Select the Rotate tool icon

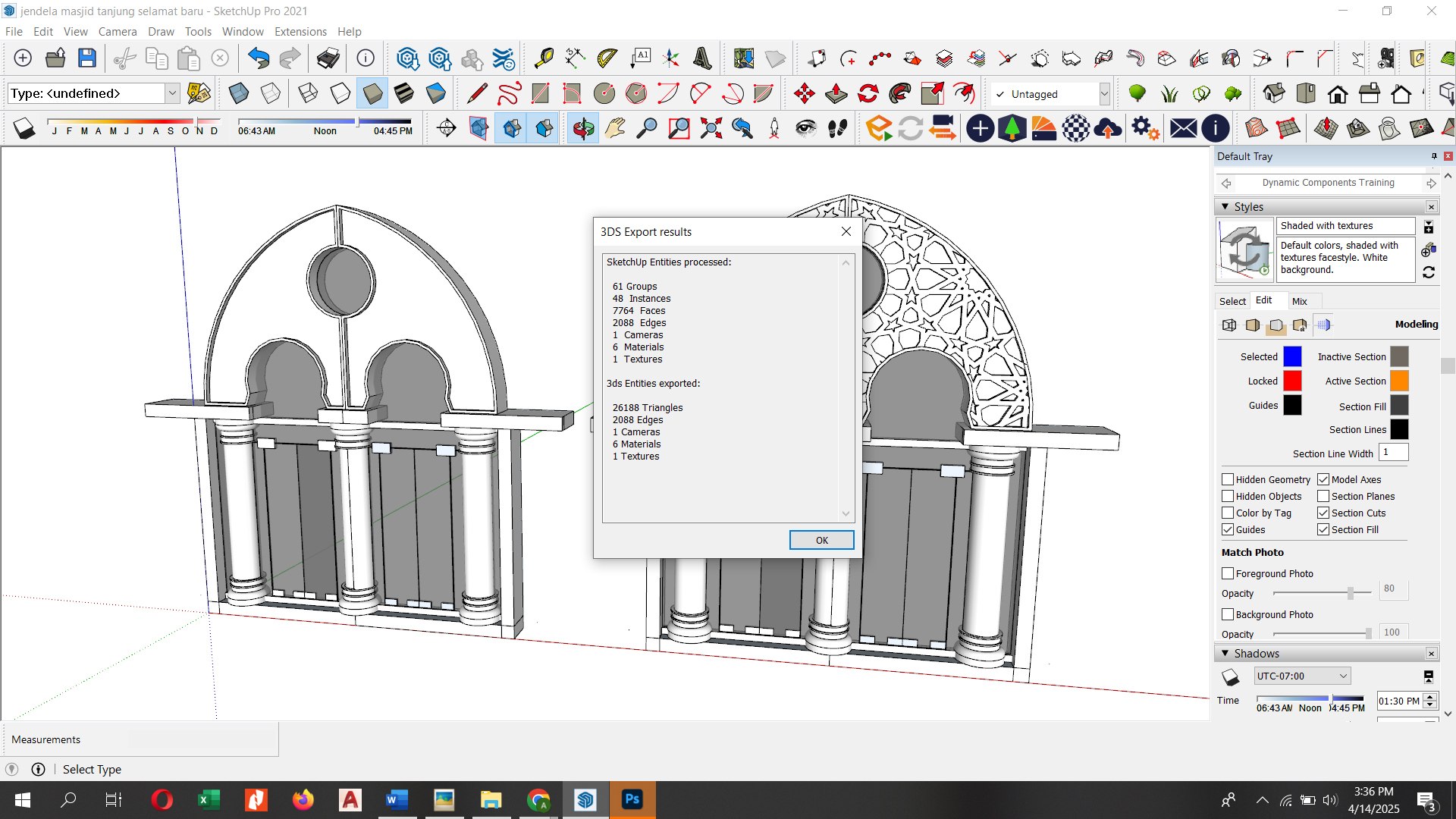coord(868,94)
